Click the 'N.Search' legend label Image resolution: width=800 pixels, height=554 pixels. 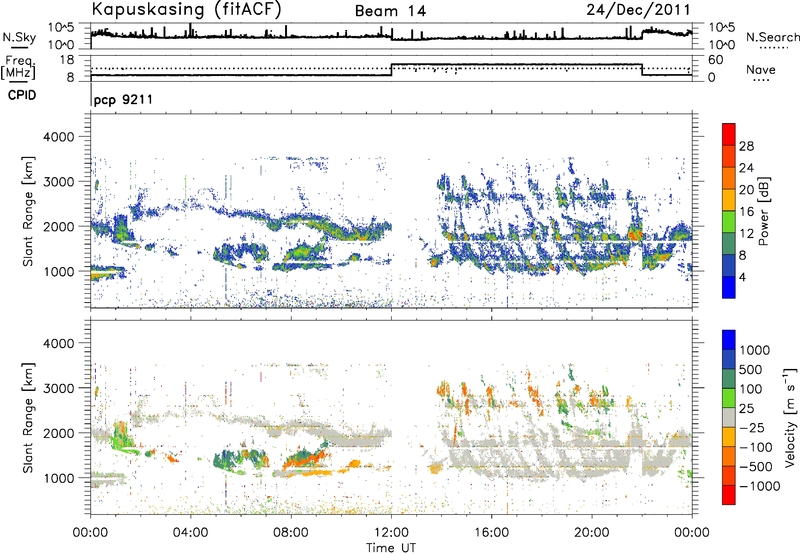(x=772, y=37)
